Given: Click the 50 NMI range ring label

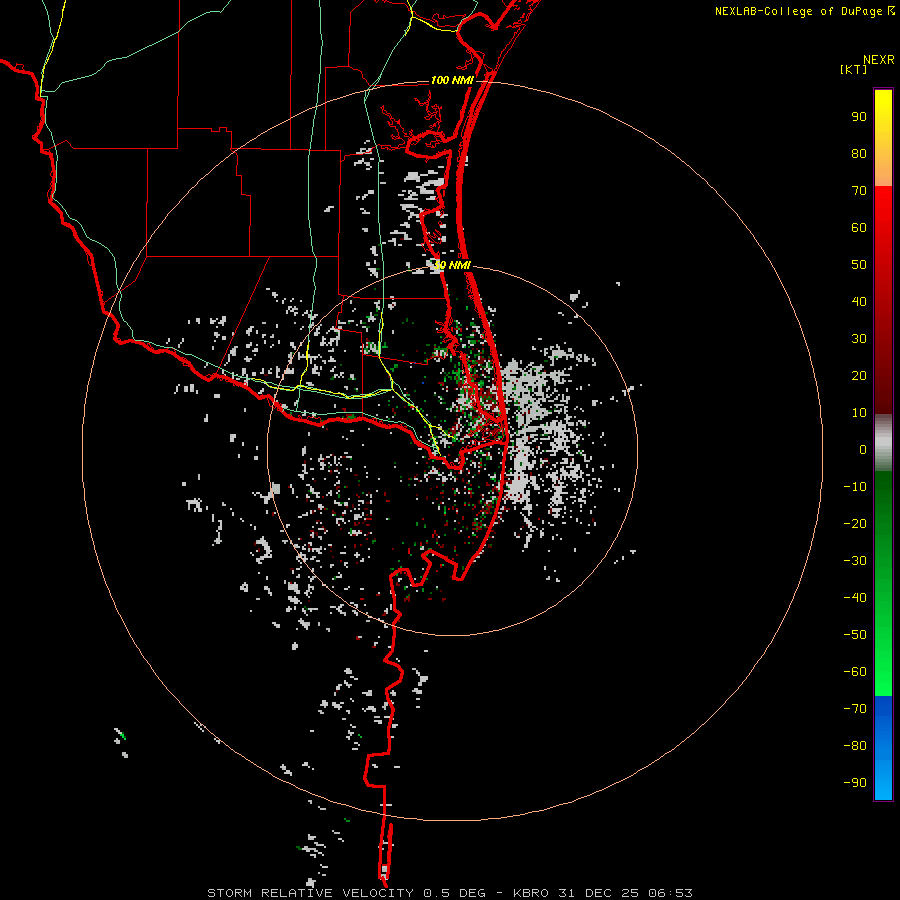Looking at the screenshot, I should pyautogui.click(x=452, y=265).
